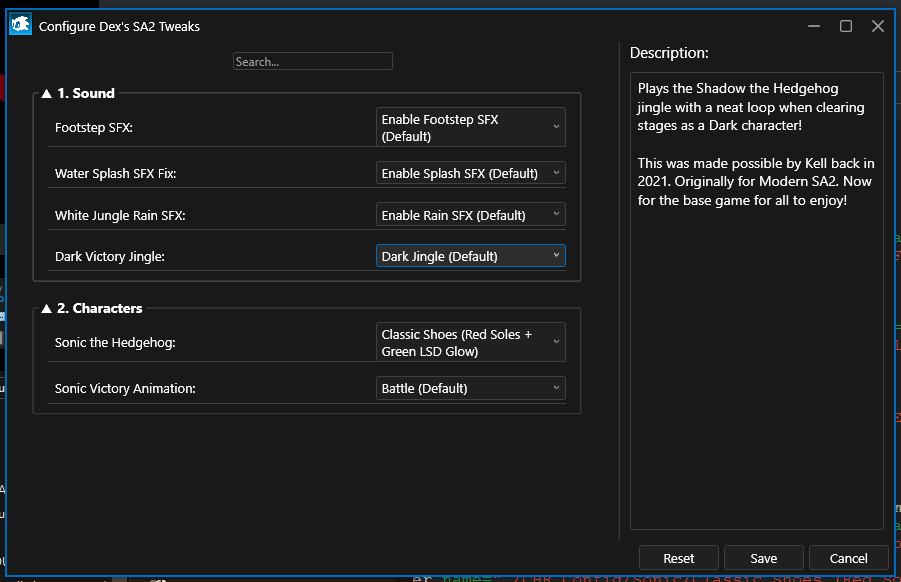Click the White Jungle Rain SFX label
The height and width of the screenshot is (582, 901).
coord(120,215)
